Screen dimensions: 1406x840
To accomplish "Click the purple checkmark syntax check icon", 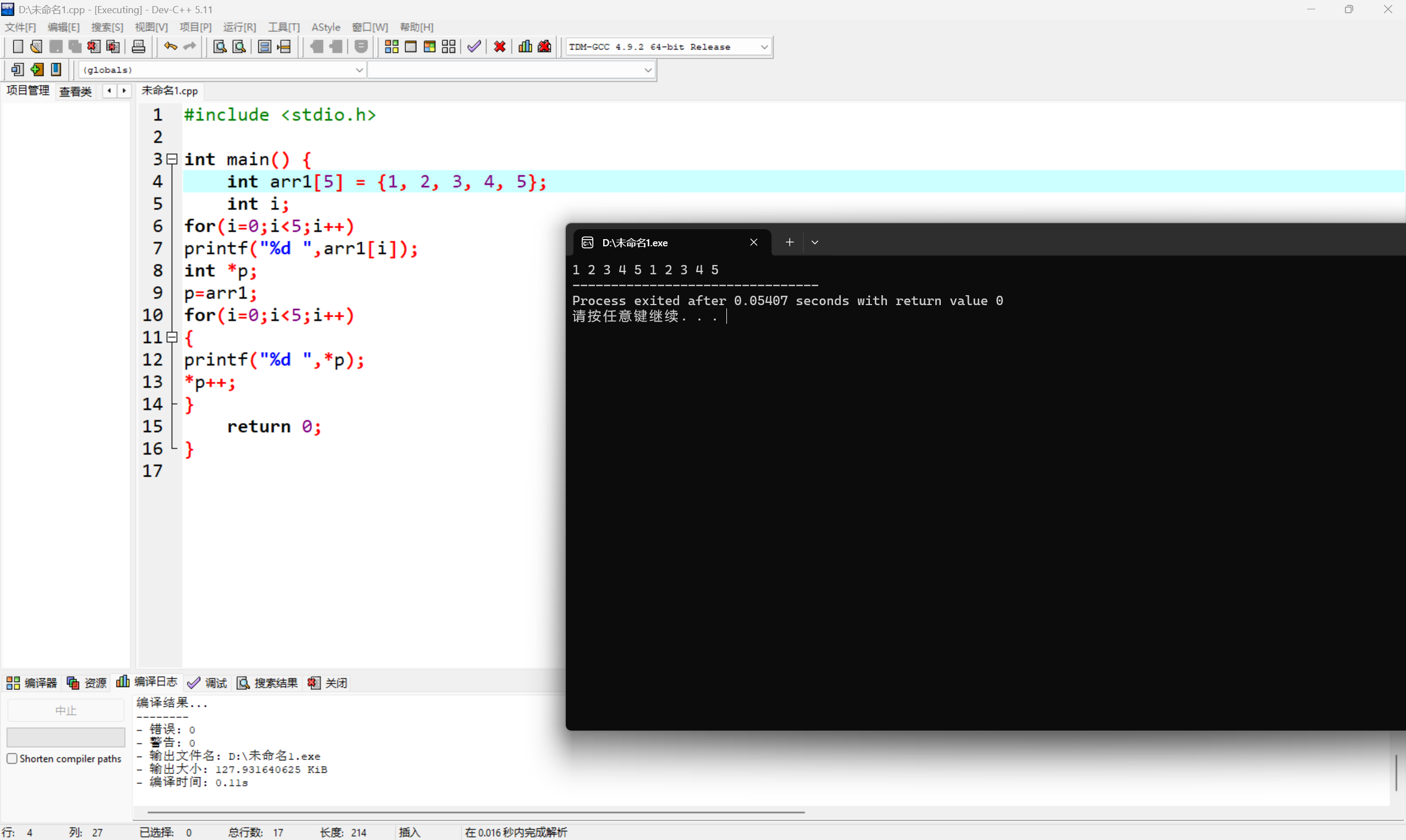I will point(474,46).
